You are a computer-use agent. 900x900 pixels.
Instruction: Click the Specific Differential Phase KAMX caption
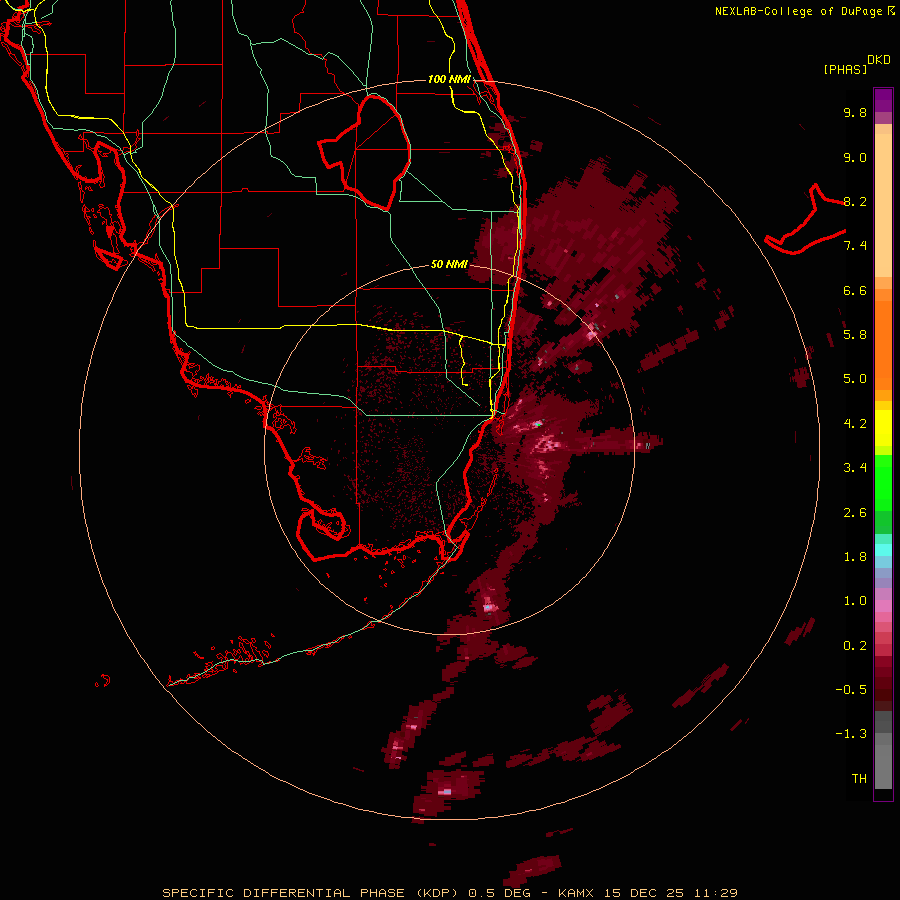pos(449,893)
